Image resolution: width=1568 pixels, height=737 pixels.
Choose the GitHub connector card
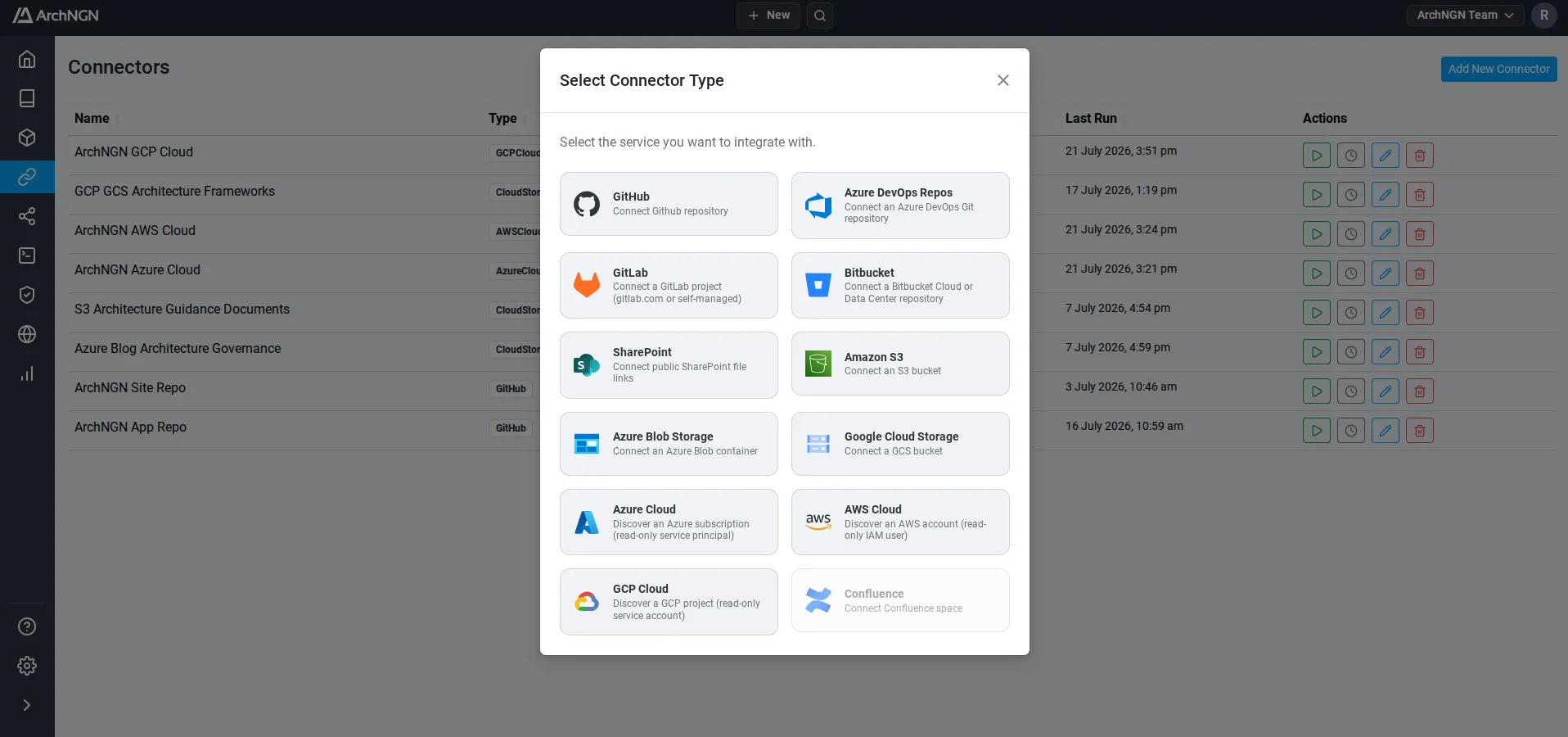click(669, 204)
